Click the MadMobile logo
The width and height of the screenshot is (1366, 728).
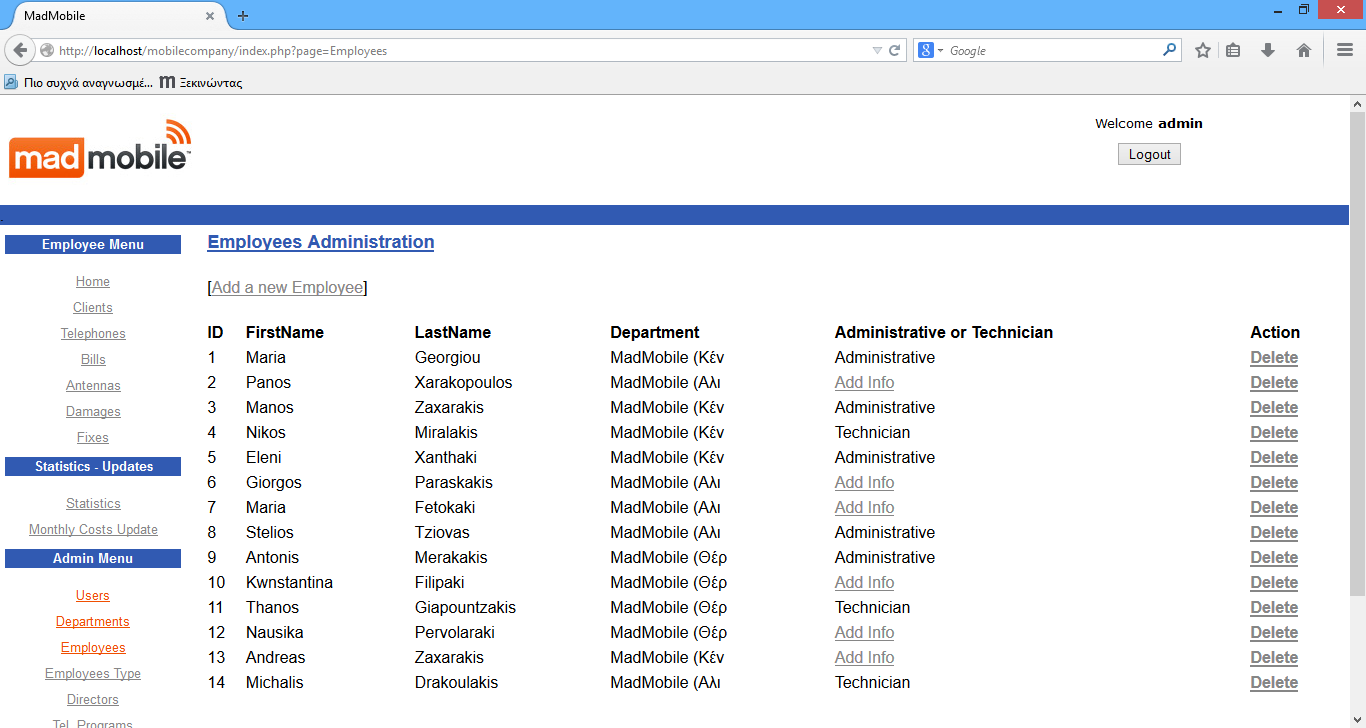[x=100, y=149]
